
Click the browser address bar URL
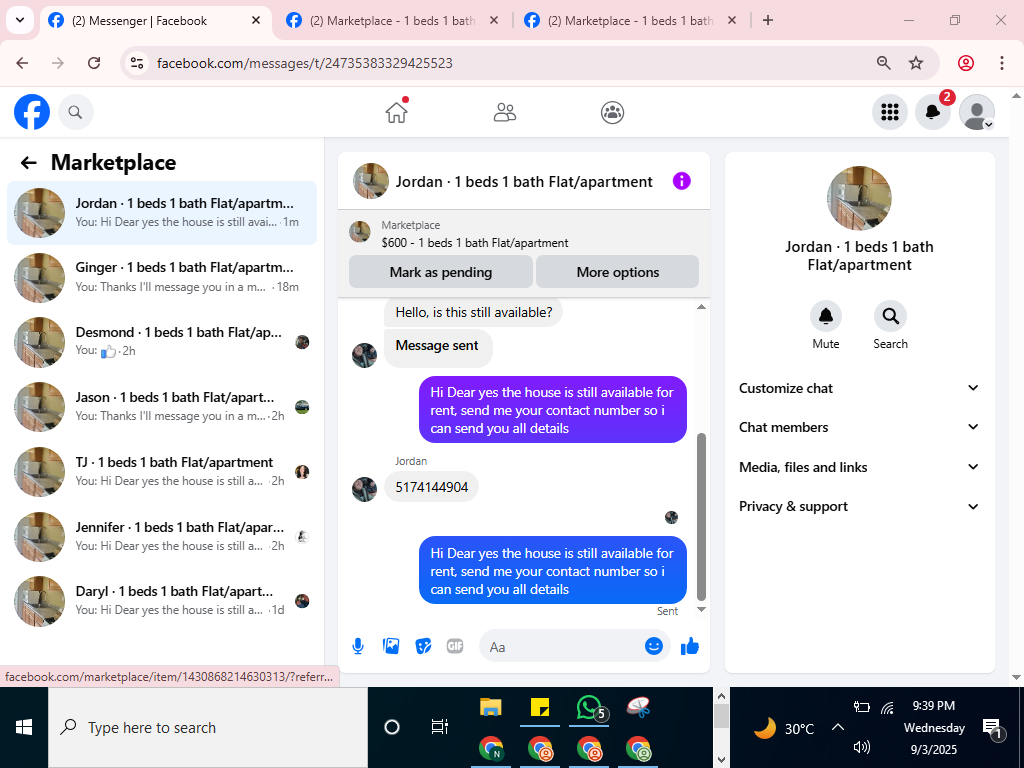pos(304,63)
